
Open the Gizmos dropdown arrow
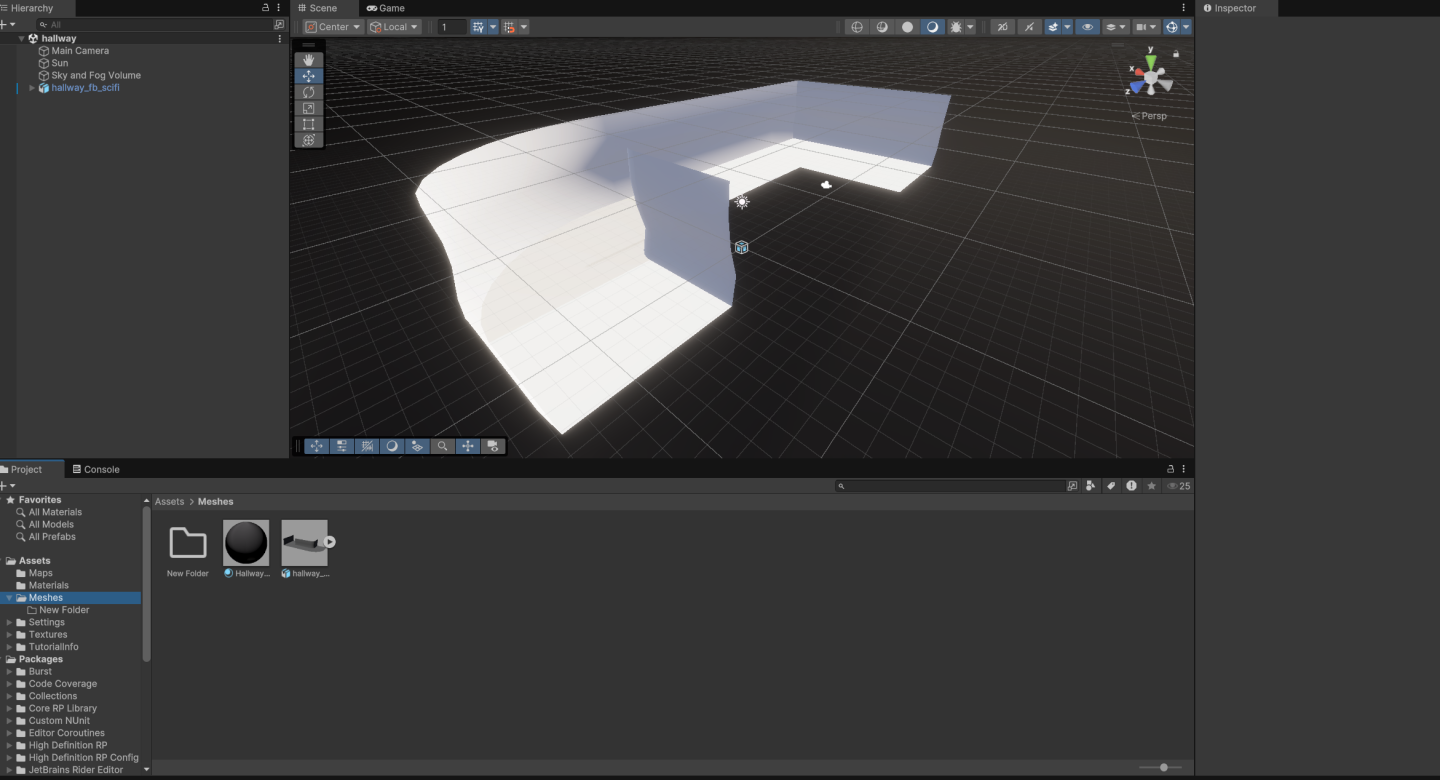[x=1186, y=27]
